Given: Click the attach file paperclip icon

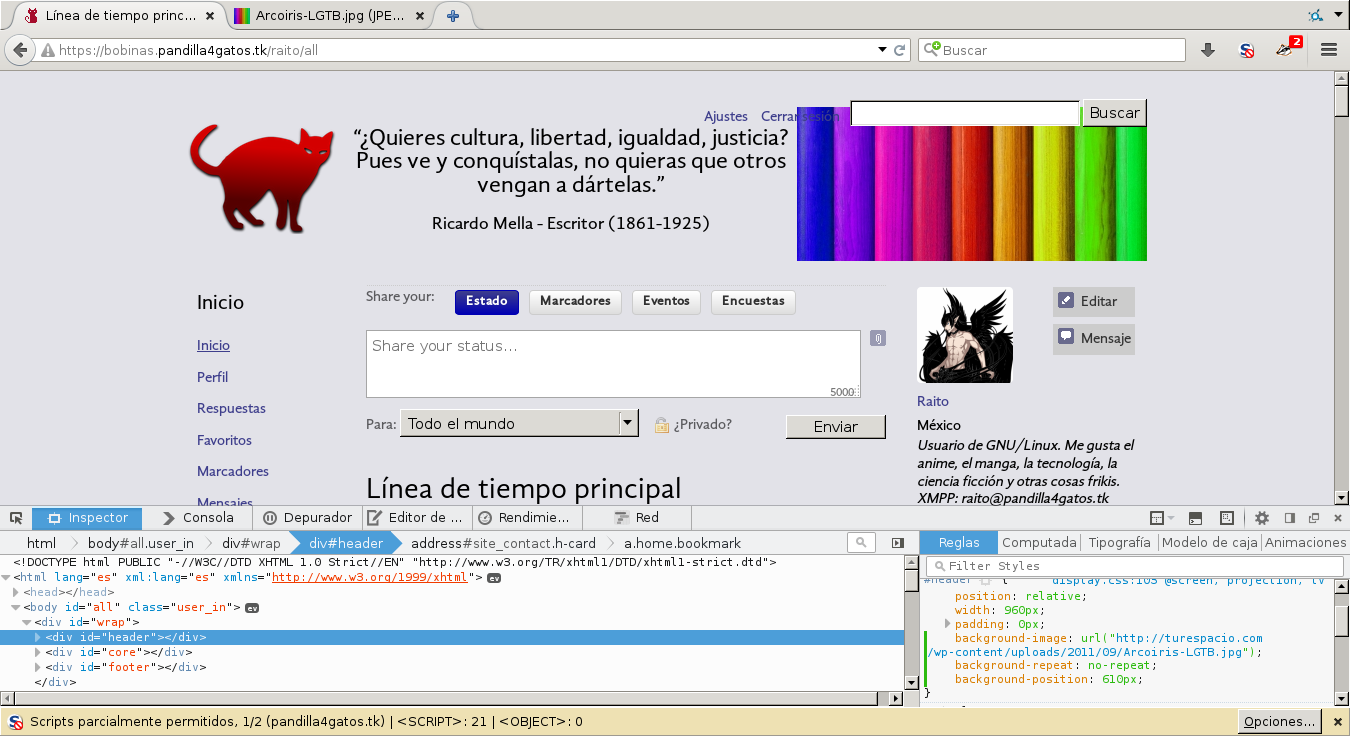Looking at the screenshot, I should click(x=877, y=338).
